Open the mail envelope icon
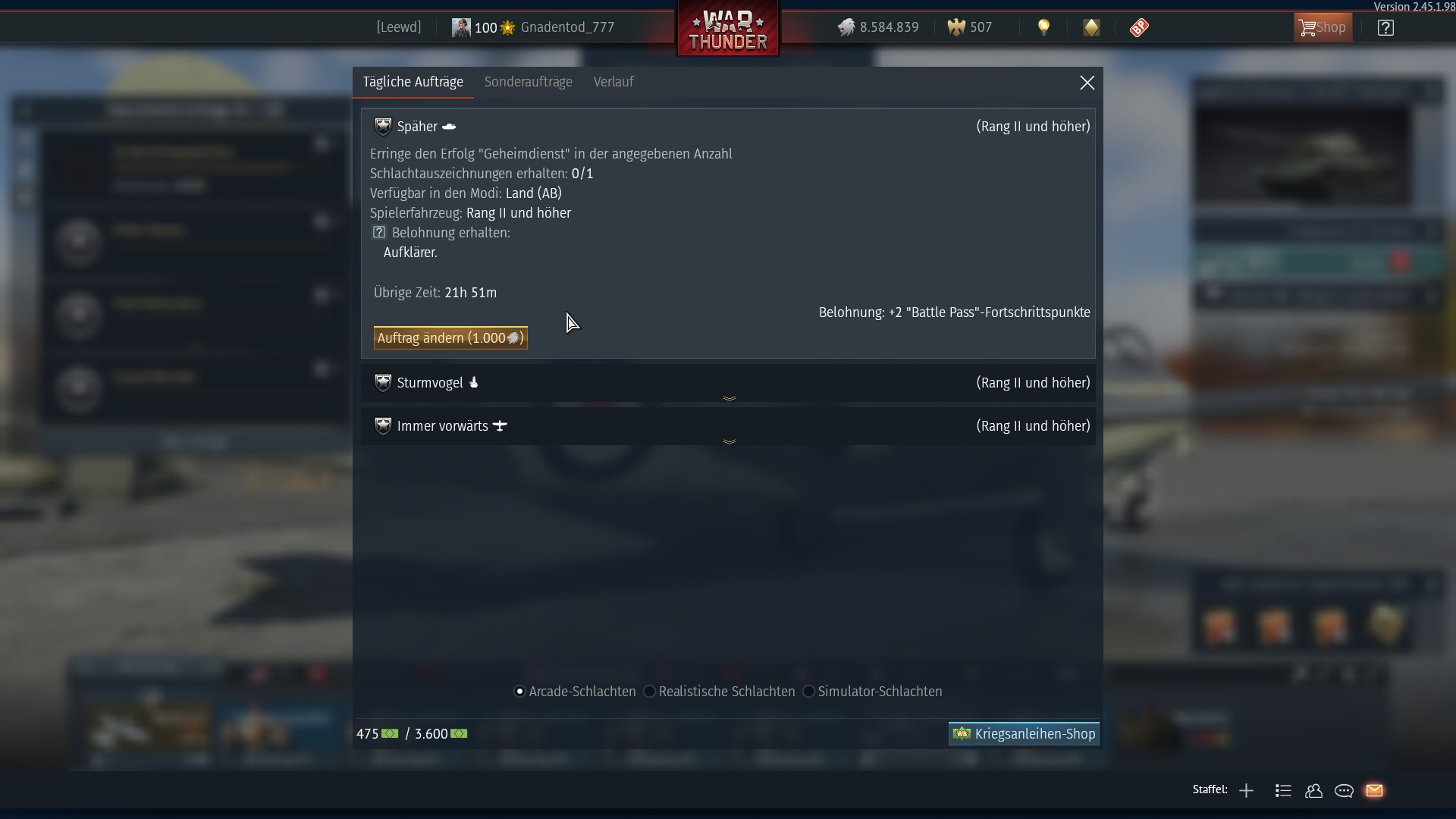 tap(1374, 790)
